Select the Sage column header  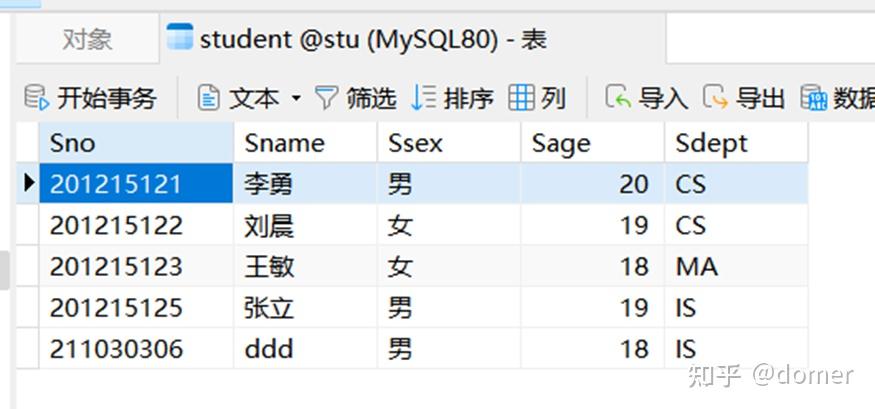click(x=593, y=143)
